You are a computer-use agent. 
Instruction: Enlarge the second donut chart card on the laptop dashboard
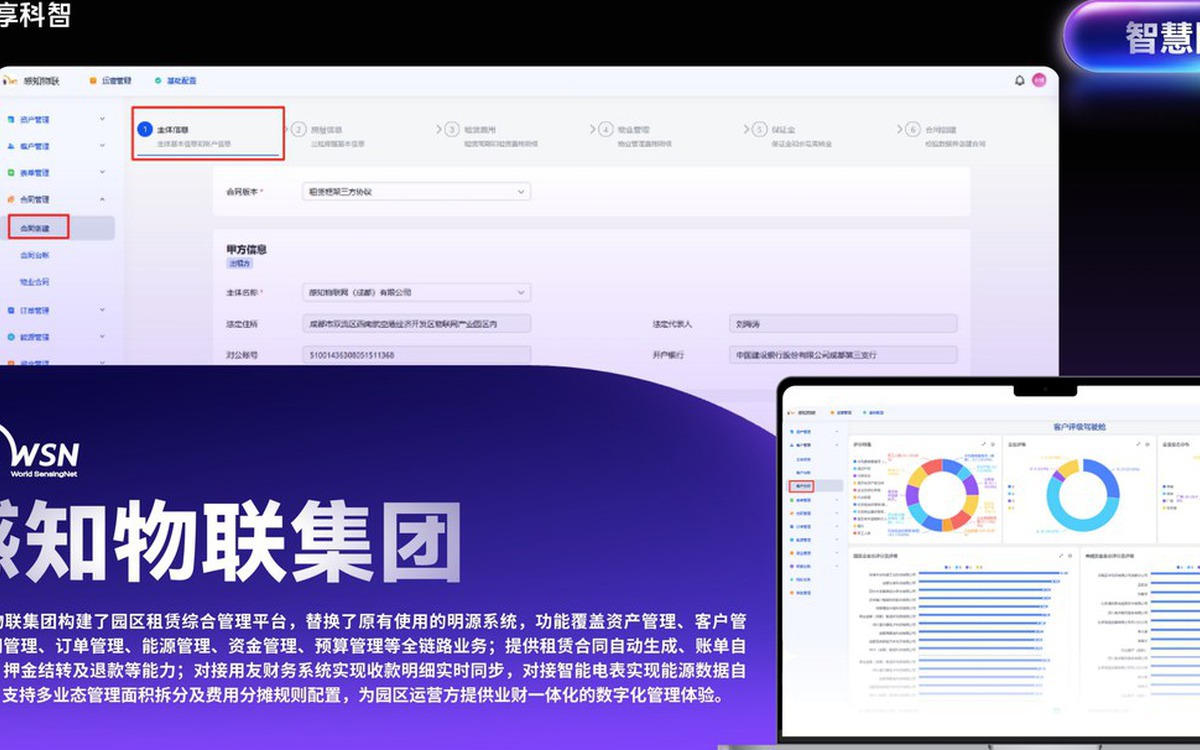click(1137, 443)
